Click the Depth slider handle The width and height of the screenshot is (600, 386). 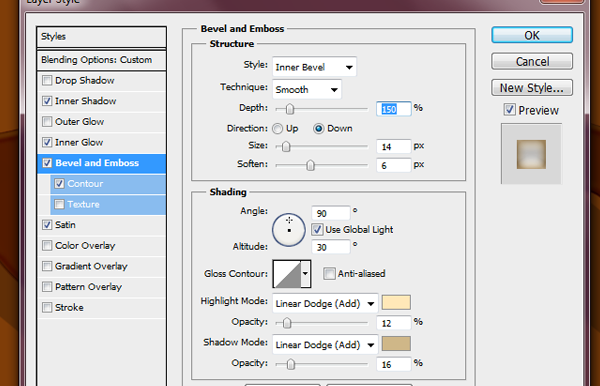coord(290,109)
